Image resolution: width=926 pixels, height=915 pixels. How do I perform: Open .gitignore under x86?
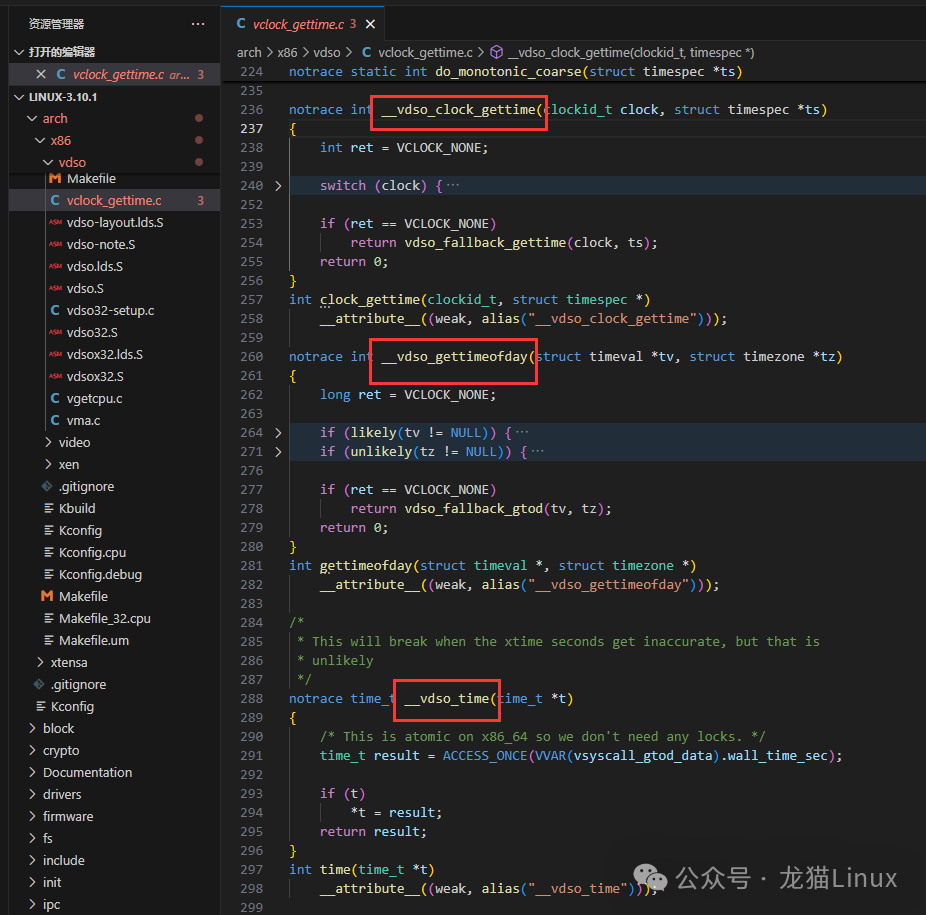coord(115,486)
